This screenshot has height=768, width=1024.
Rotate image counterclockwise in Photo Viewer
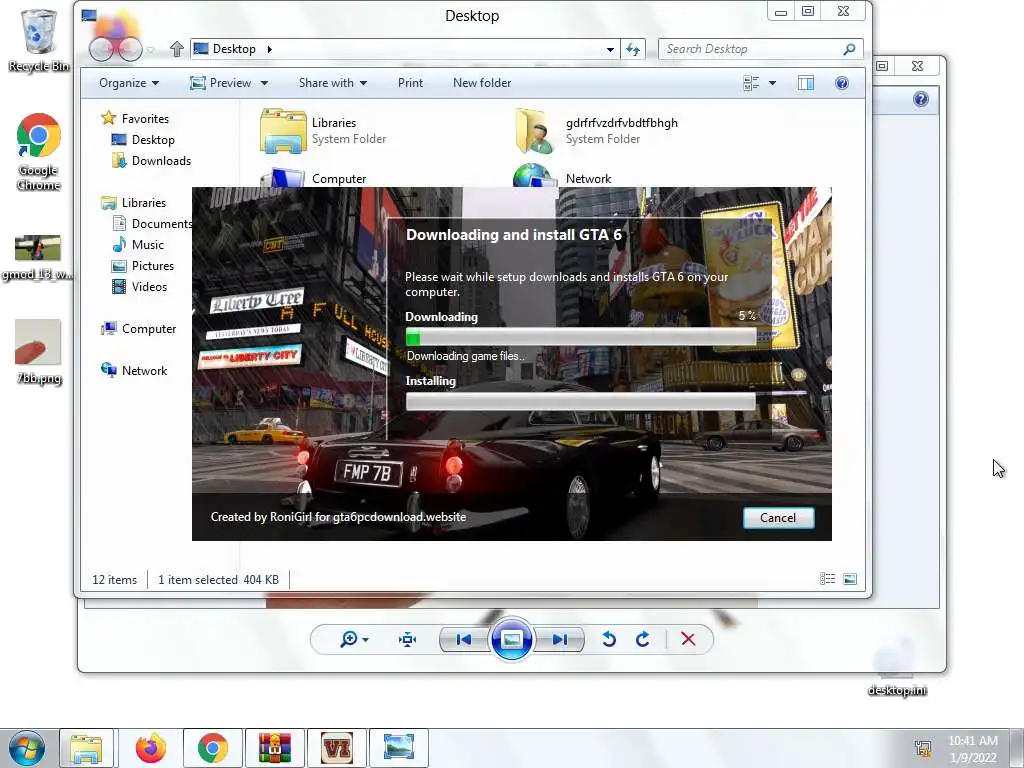click(x=609, y=639)
